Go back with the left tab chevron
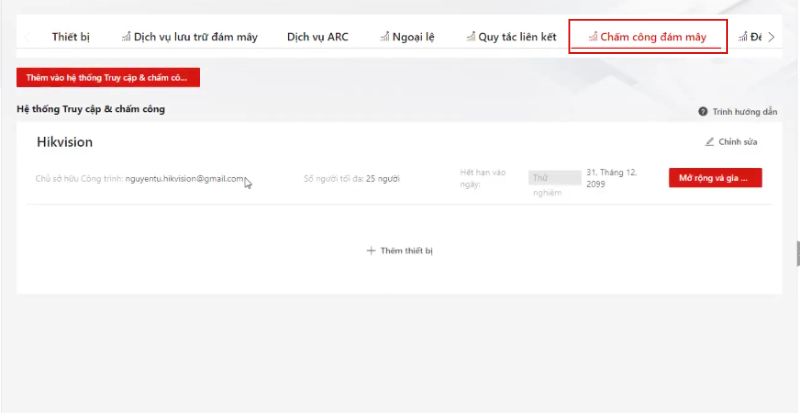Viewport: 800px width, 420px height. [x=27, y=37]
